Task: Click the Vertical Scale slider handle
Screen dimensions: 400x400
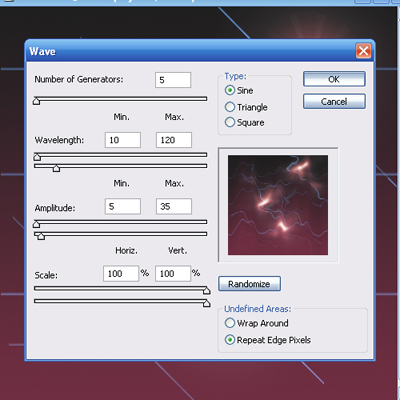Action: [207, 303]
